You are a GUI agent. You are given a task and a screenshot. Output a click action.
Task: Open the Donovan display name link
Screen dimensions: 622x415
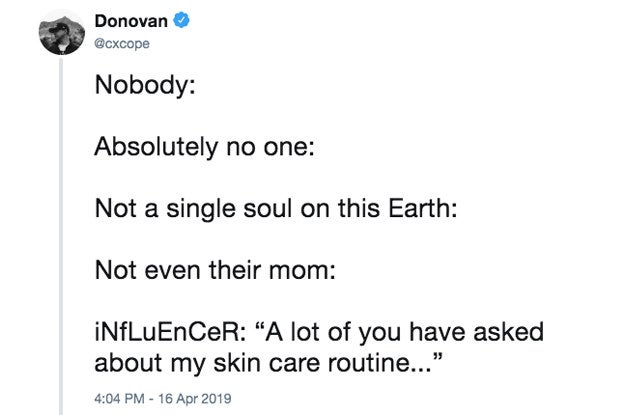click(131, 21)
